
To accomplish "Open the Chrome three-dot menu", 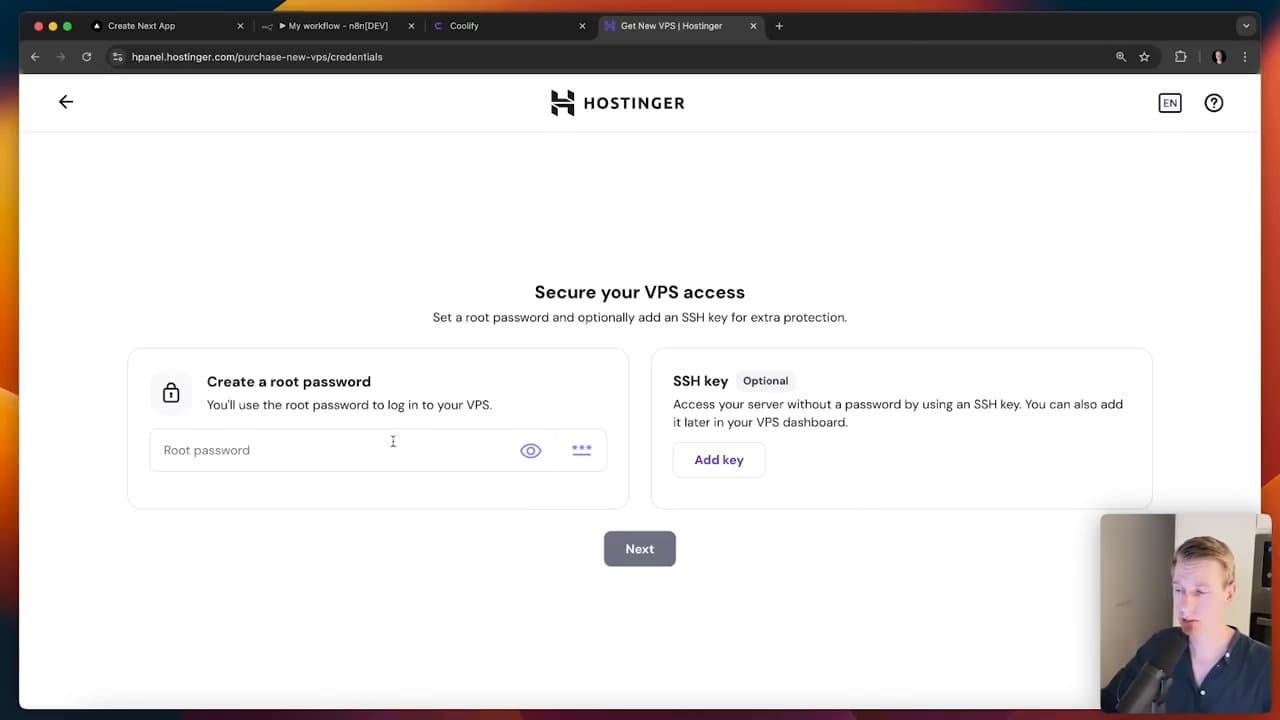I will 1245,57.
